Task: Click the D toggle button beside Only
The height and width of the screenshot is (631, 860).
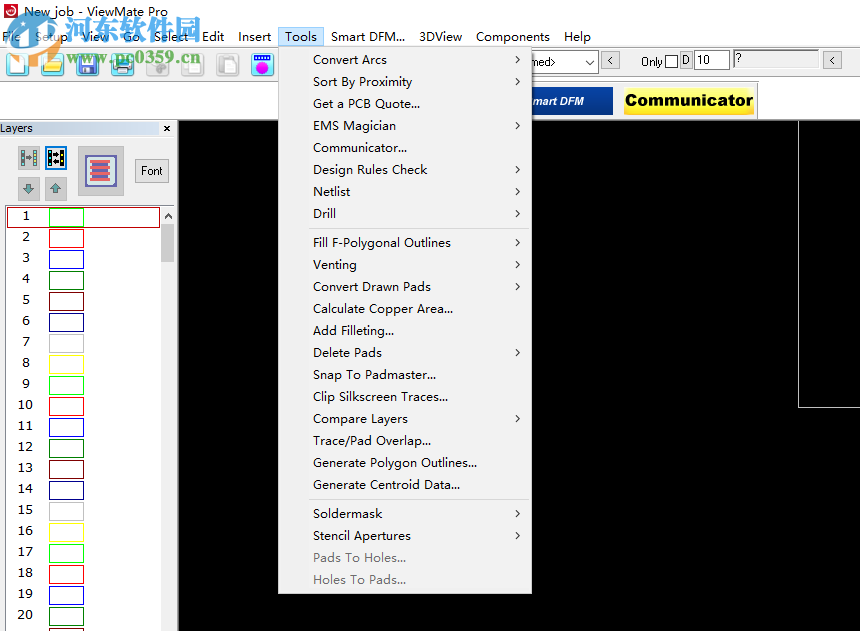Action: [686, 61]
